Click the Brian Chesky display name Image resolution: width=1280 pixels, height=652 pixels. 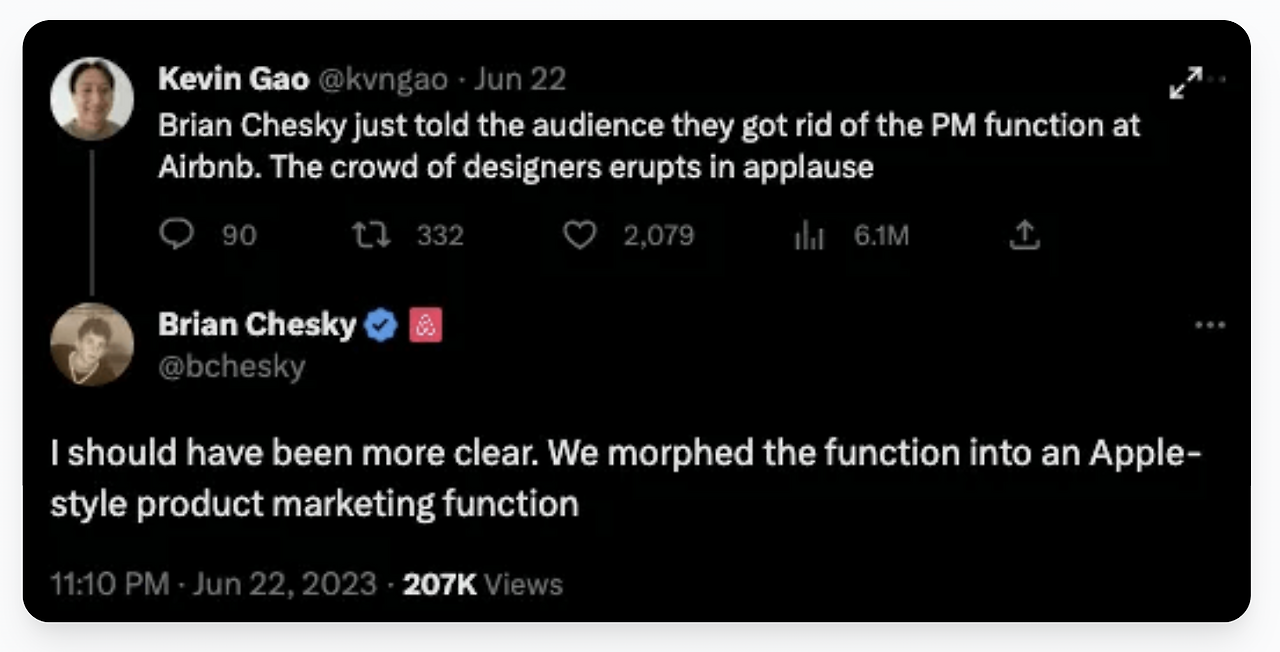click(257, 325)
